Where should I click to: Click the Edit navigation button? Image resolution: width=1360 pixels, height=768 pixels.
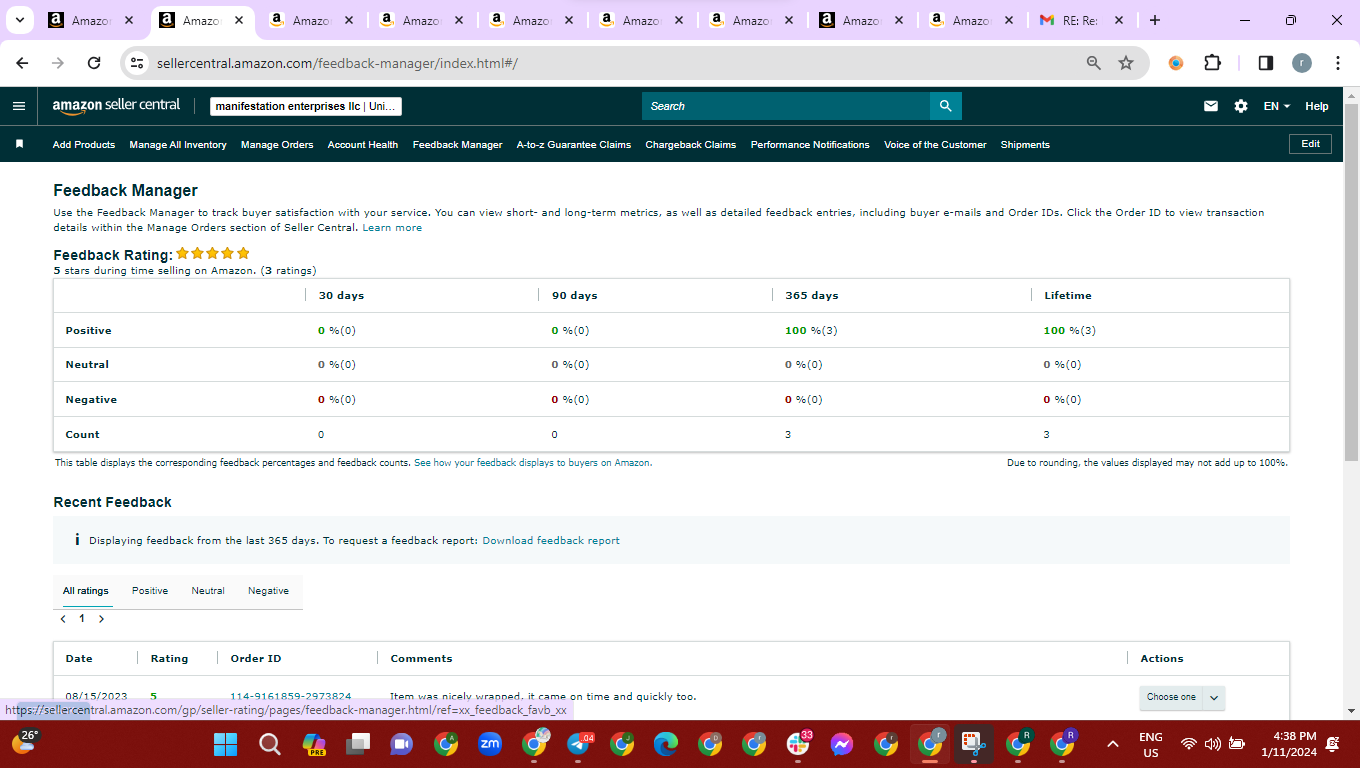pos(1310,144)
